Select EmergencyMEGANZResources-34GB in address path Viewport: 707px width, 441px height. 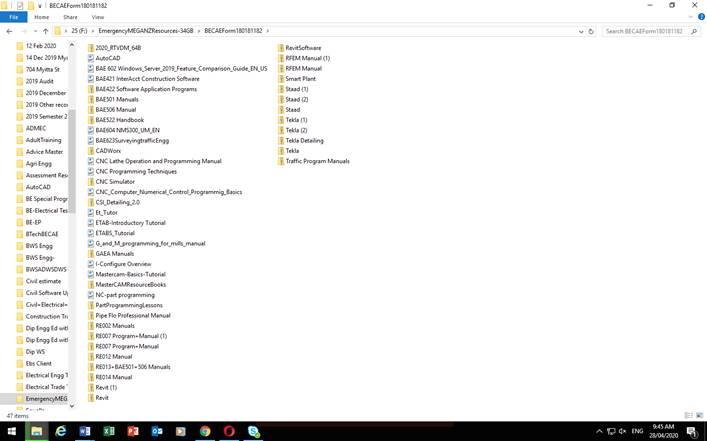click(146, 31)
